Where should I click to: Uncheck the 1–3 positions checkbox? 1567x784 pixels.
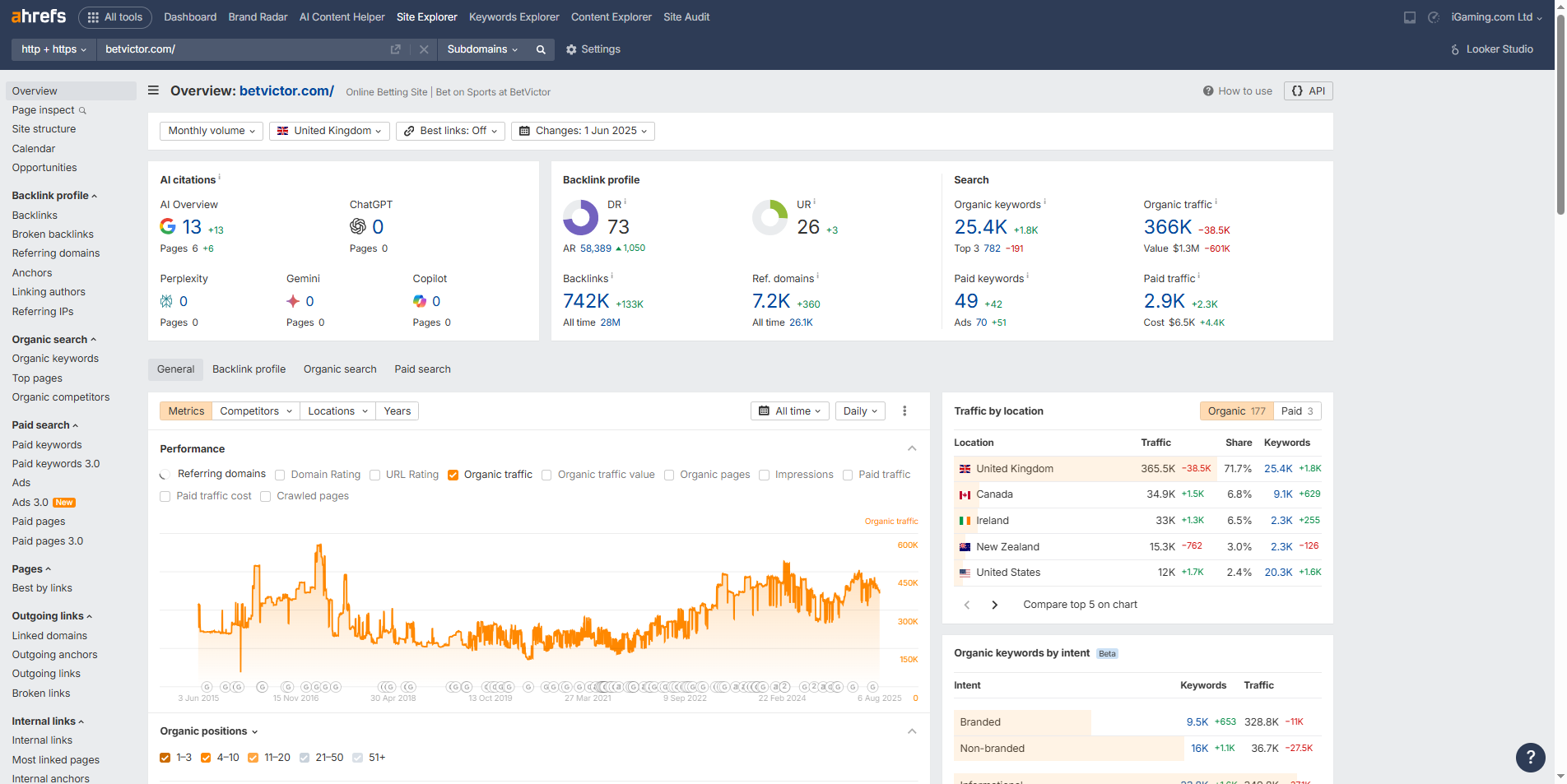(x=165, y=758)
